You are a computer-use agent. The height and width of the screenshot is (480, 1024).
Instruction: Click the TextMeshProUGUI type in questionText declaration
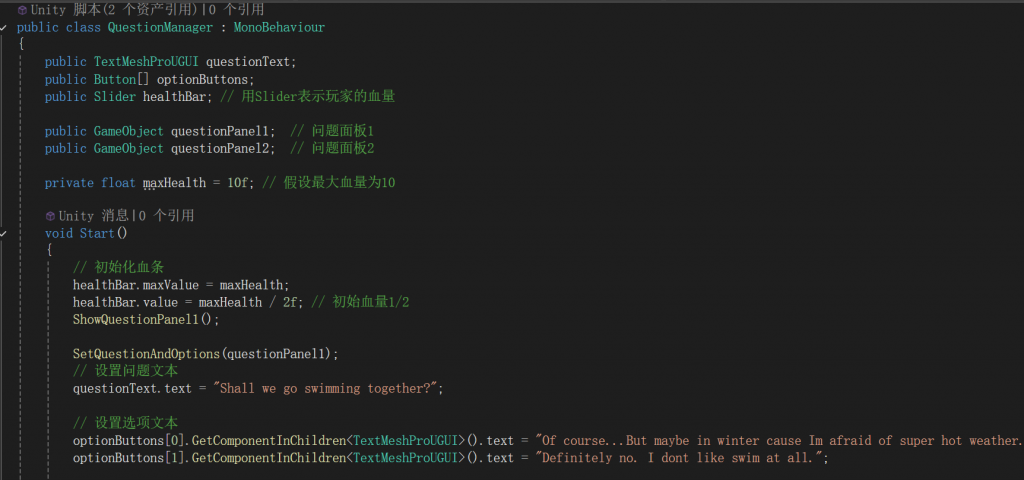(146, 61)
